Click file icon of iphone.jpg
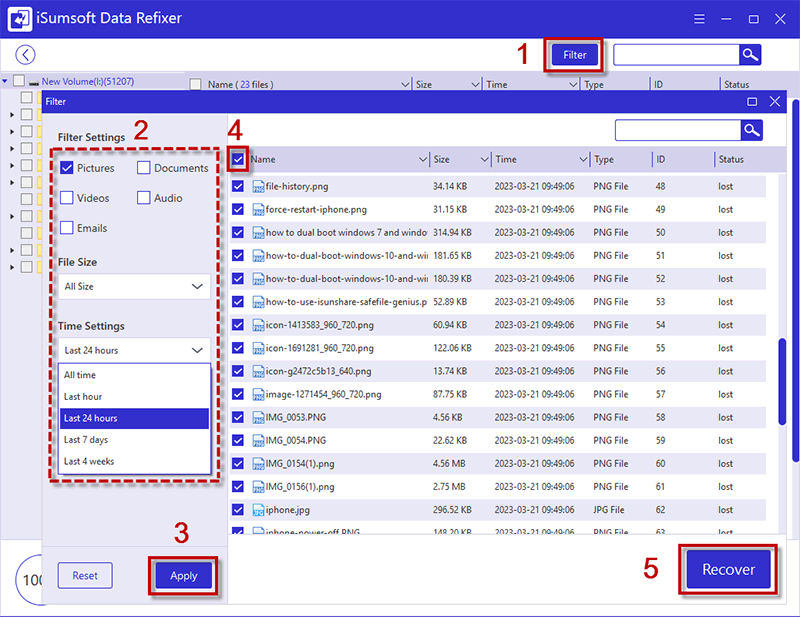The image size is (800, 617). click(258, 509)
